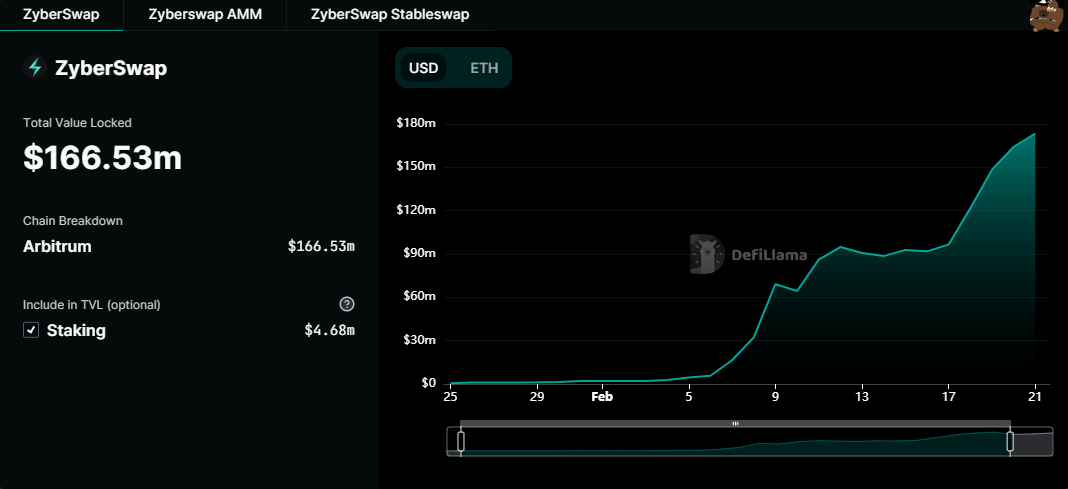Click the Chain Breakdown label
Screen dimensions: 1068x489
pyautogui.click(x=73, y=221)
